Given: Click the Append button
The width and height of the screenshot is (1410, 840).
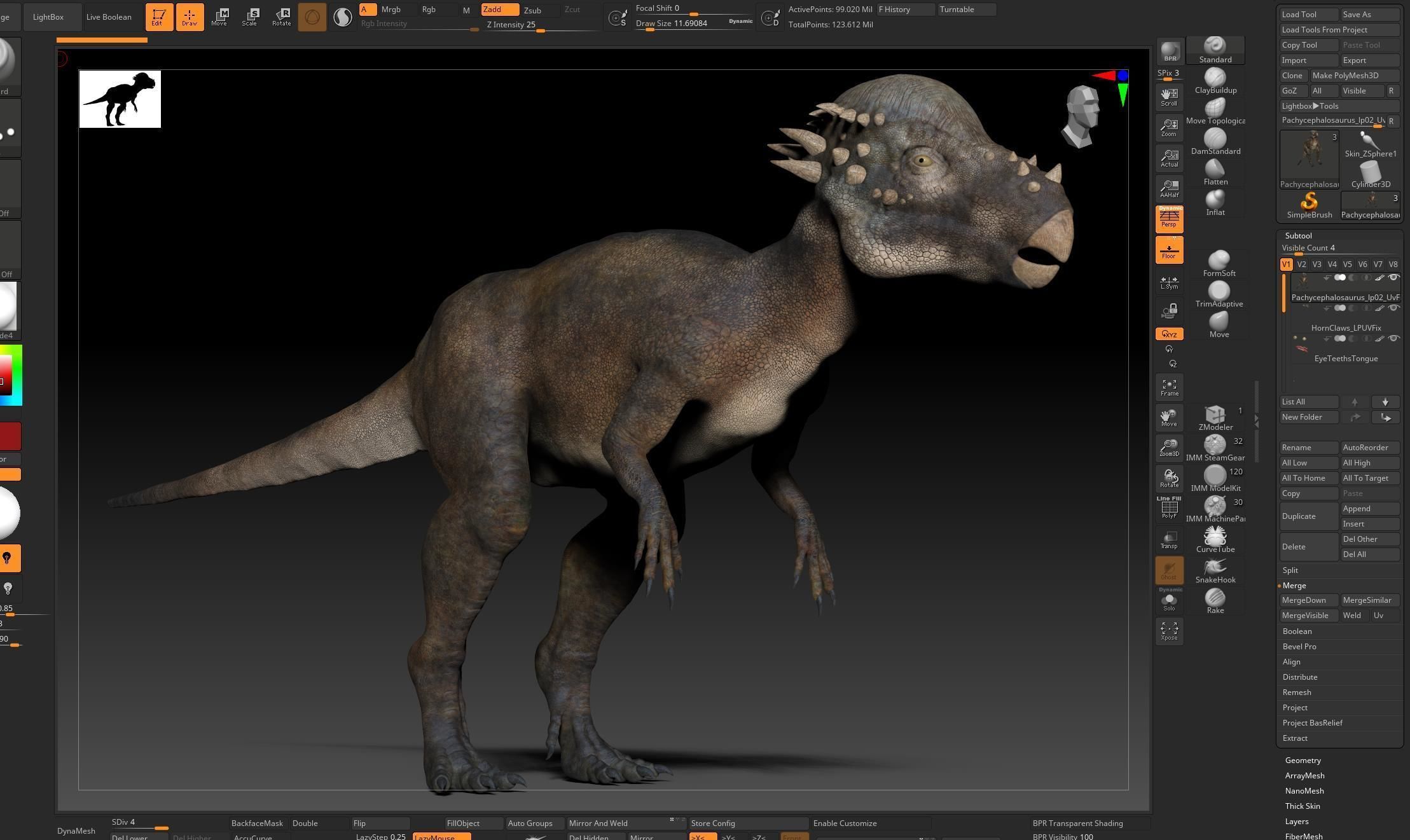Looking at the screenshot, I should [1370, 508].
